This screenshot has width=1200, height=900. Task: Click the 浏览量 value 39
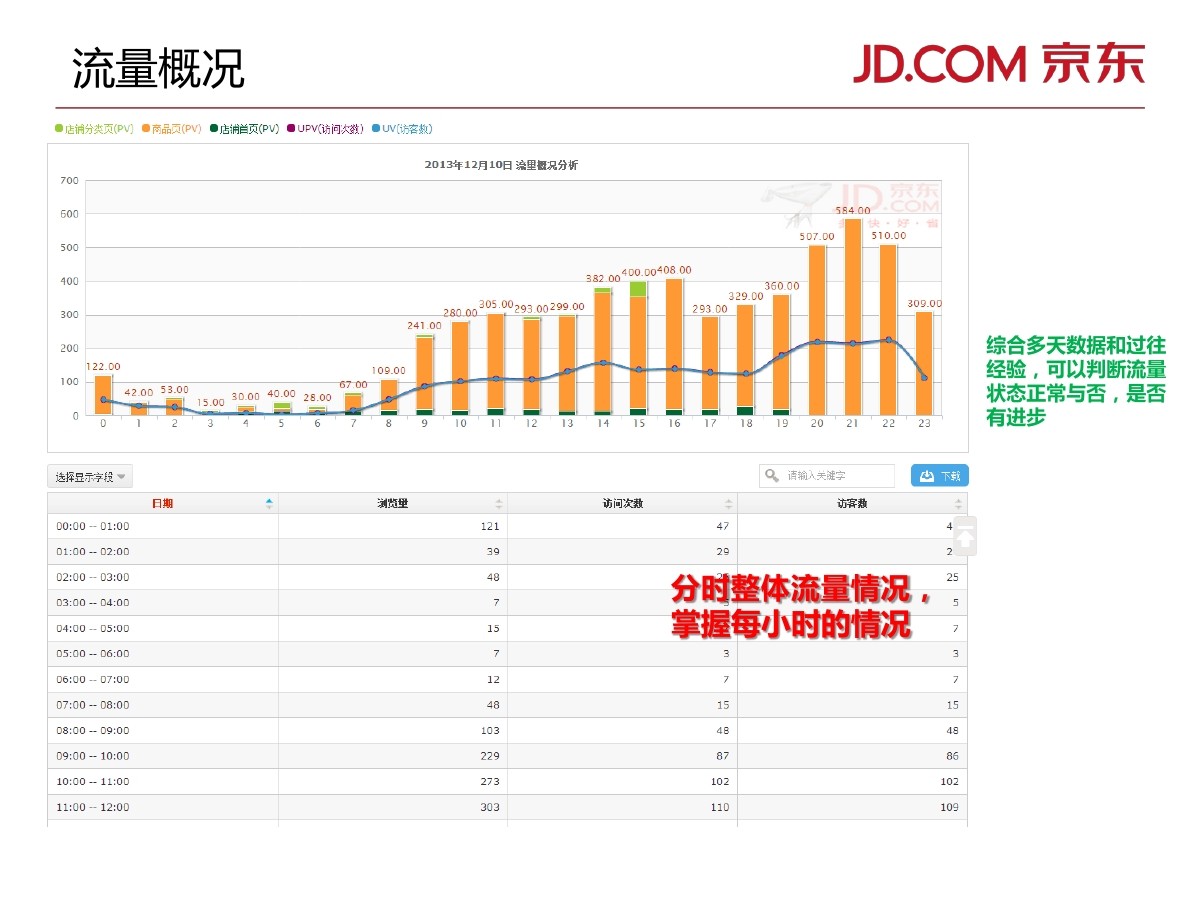(493, 552)
